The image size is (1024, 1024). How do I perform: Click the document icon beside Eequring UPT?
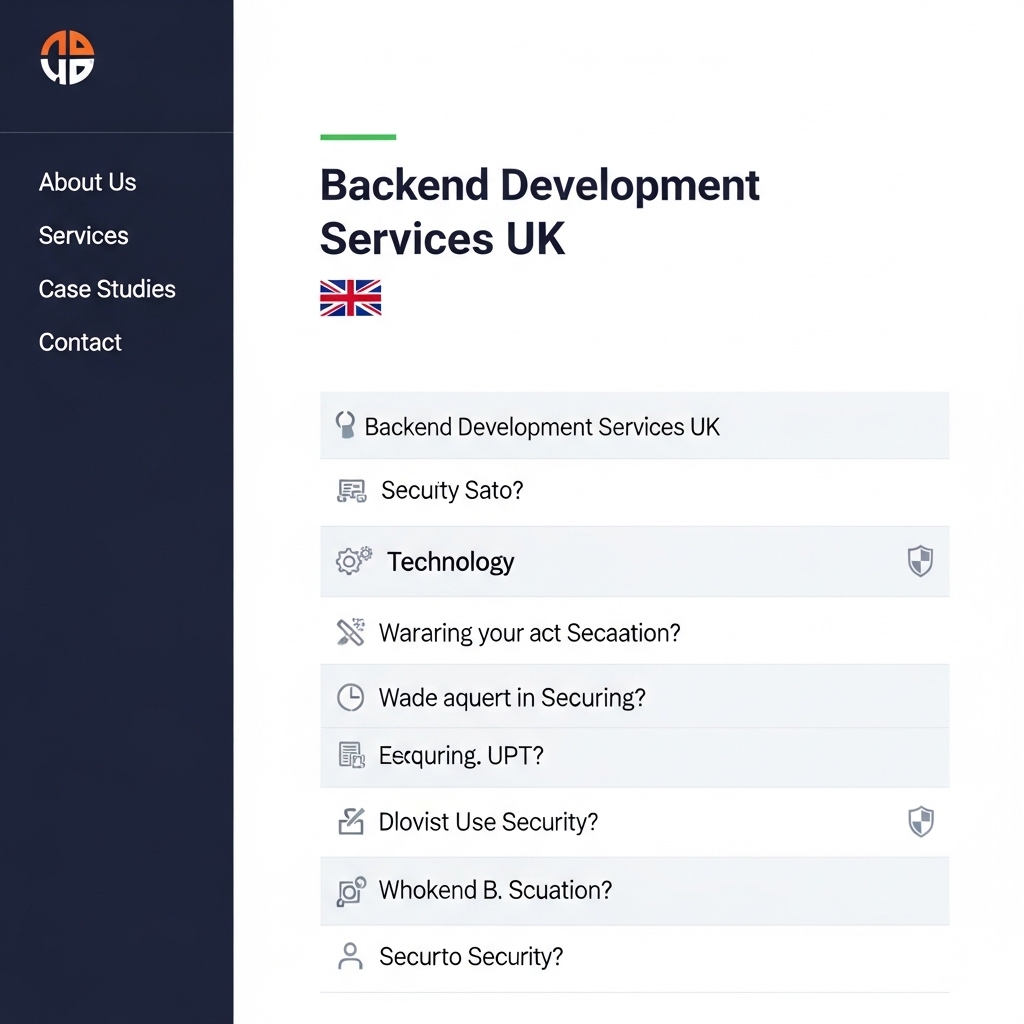point(351,755)
